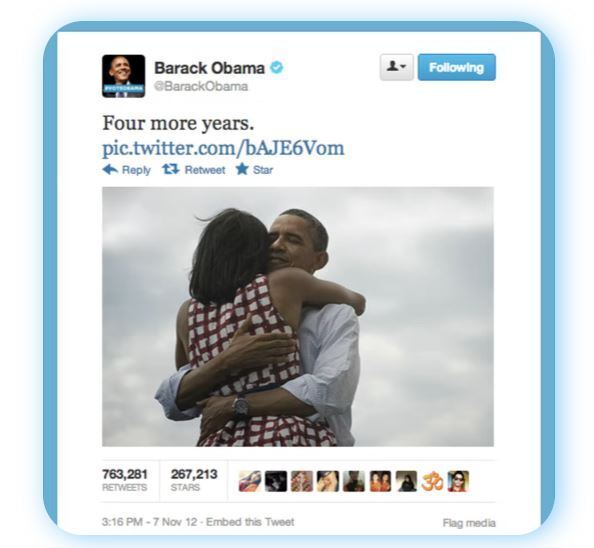Screen dimensions: 594x548
Task: View the 267,213 stars count
Action: [x=194, y=480]
